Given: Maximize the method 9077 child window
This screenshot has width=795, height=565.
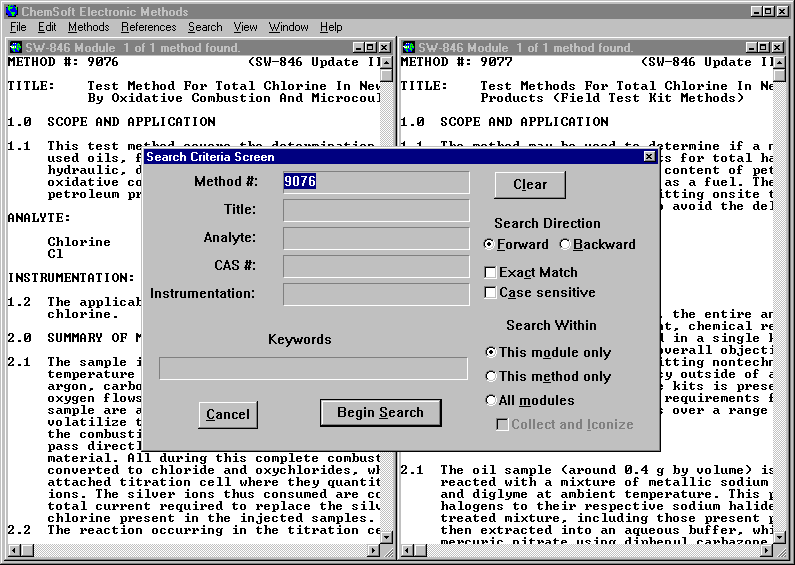Looking at the screenshot, I should coord(764,48).
